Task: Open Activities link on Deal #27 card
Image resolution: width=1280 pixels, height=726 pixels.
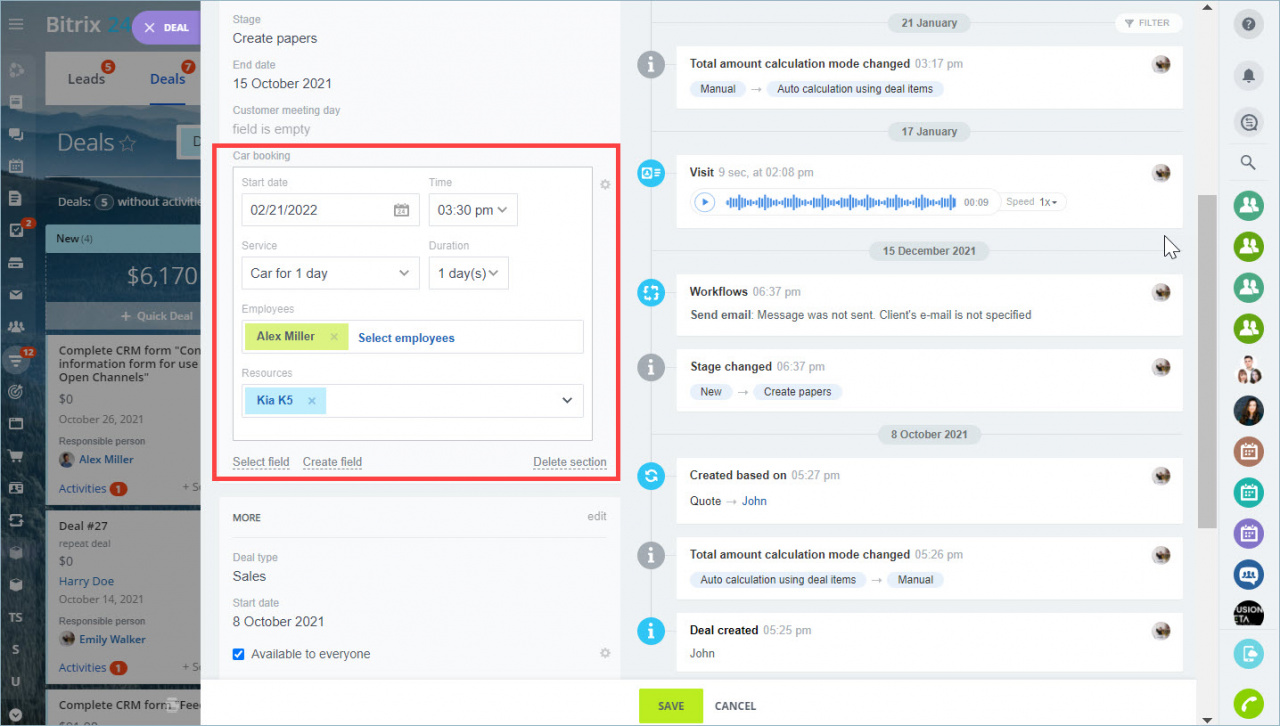Action: pos(82,668)
